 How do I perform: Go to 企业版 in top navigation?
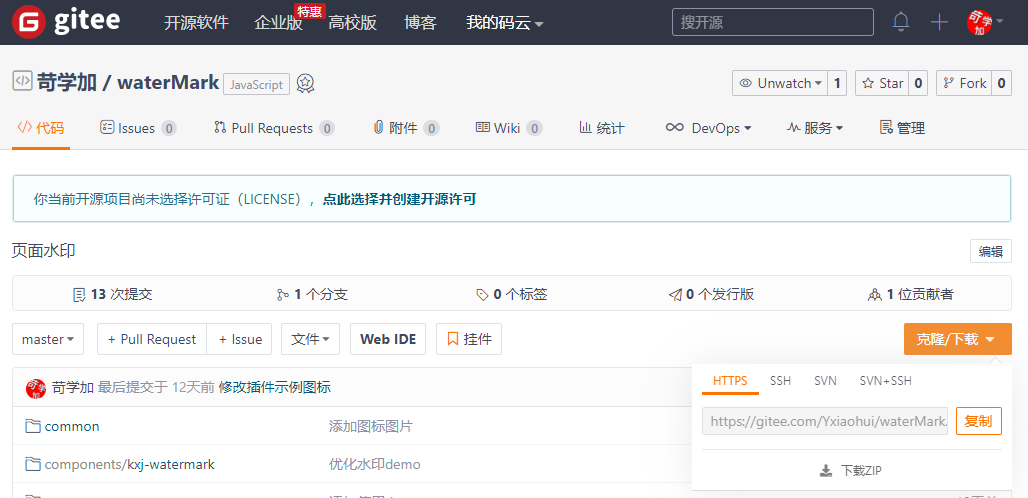point(279,23)
